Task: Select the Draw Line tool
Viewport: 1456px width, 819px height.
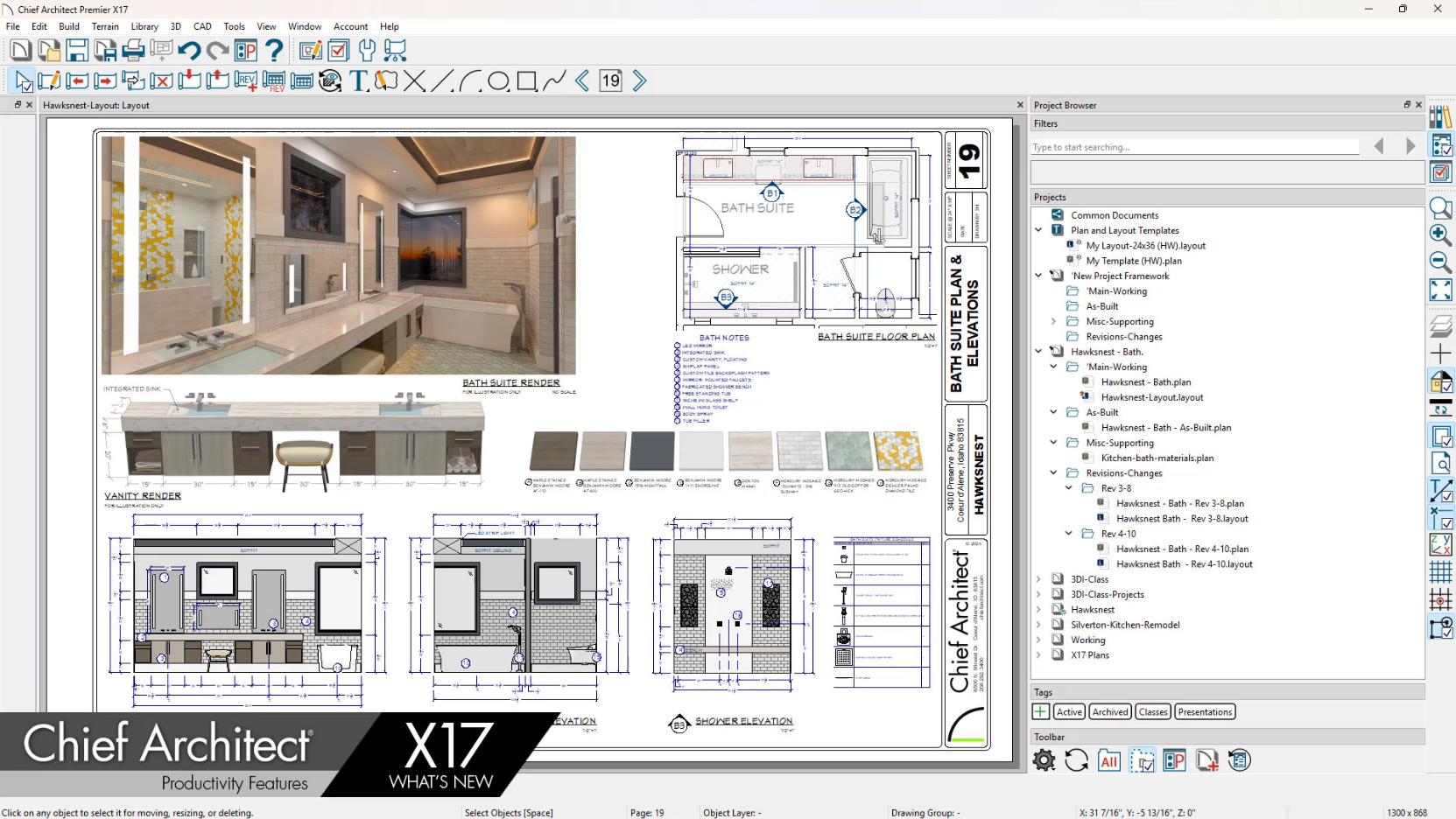Action: pos(442,81)
